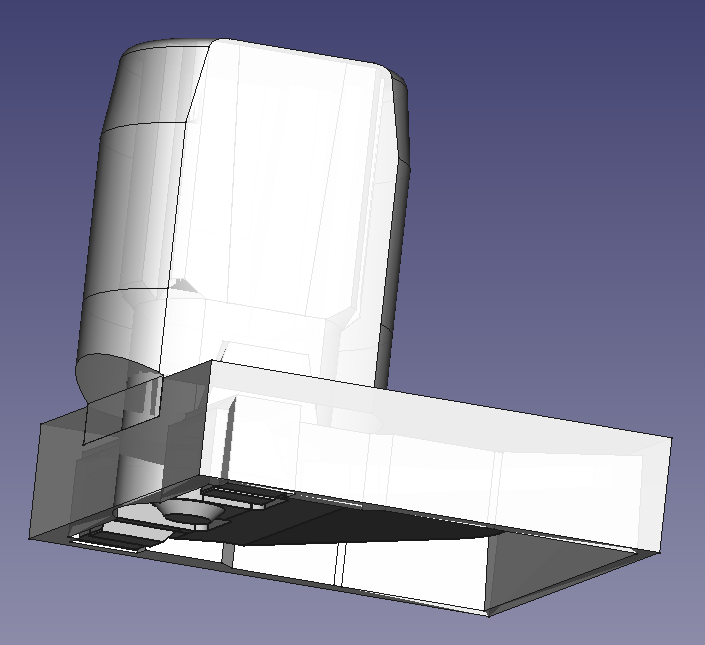Screen dimensions: 705x645
Task: Select the gray interior wall at box's right
Action: coord(560,570)
